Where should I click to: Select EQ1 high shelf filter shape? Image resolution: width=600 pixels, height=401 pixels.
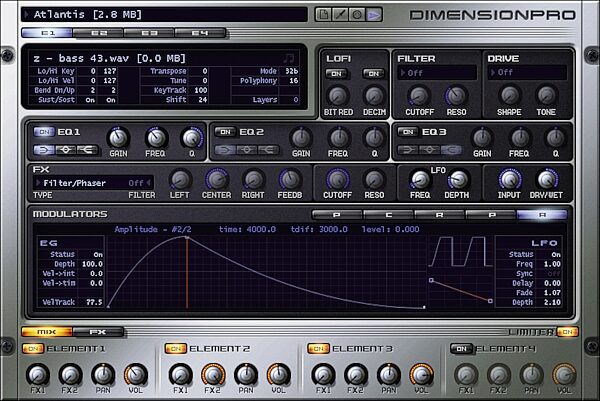click(x=87, y=150)
